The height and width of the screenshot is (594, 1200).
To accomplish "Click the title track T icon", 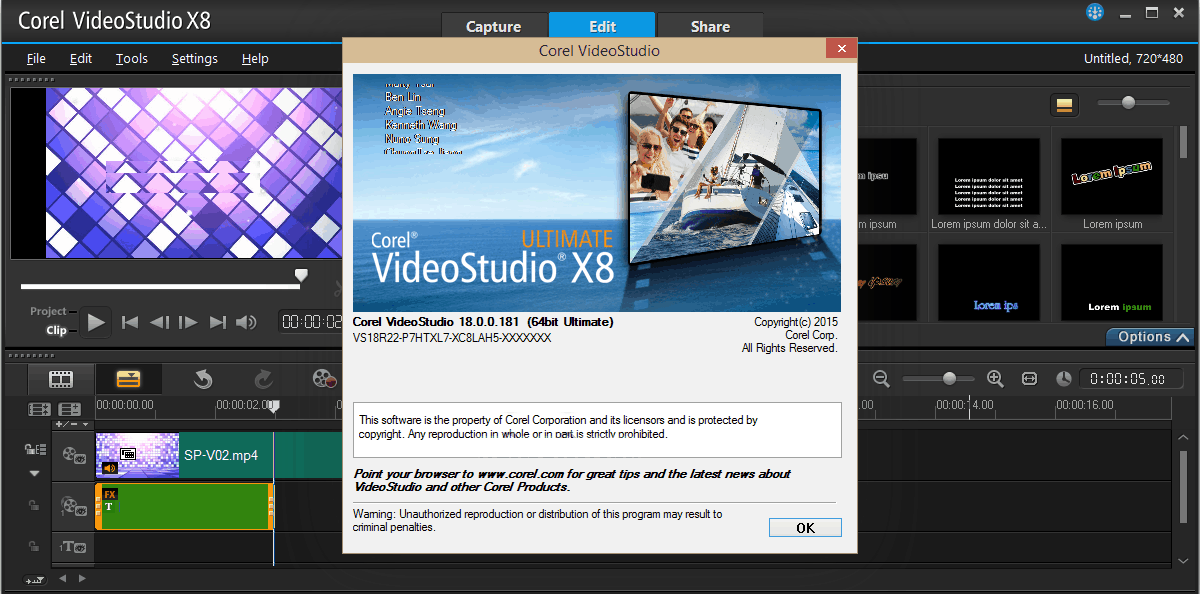I will [73, 546].
